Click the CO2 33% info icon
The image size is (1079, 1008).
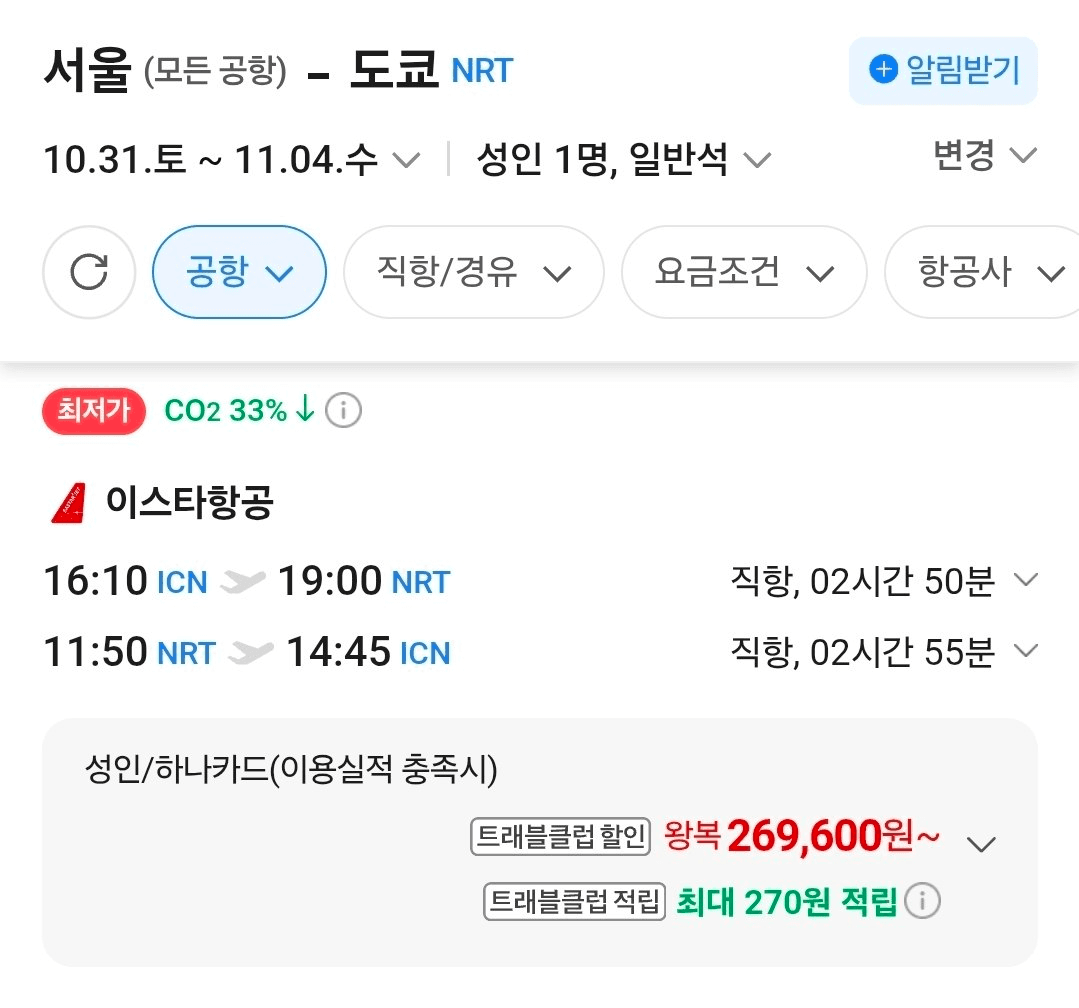pos(343,411)
